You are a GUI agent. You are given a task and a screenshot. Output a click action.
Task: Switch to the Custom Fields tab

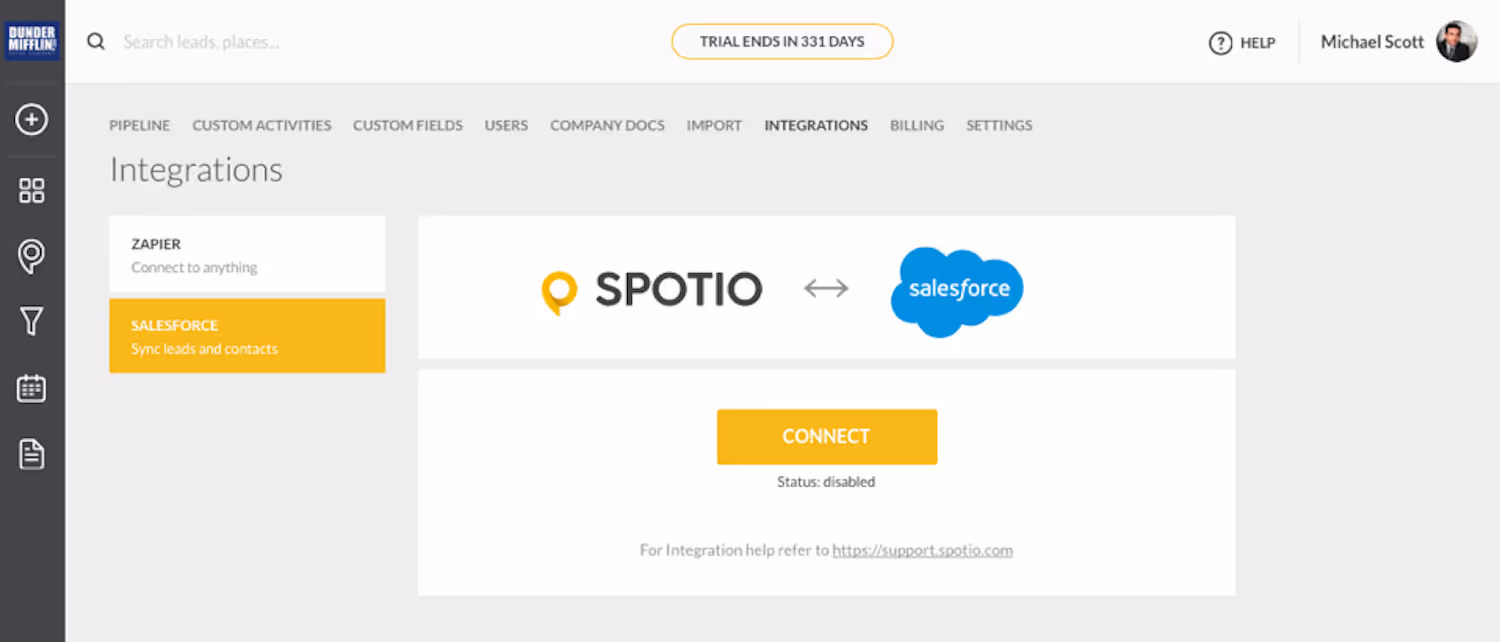pyautogui.click(x=408, y=125)
